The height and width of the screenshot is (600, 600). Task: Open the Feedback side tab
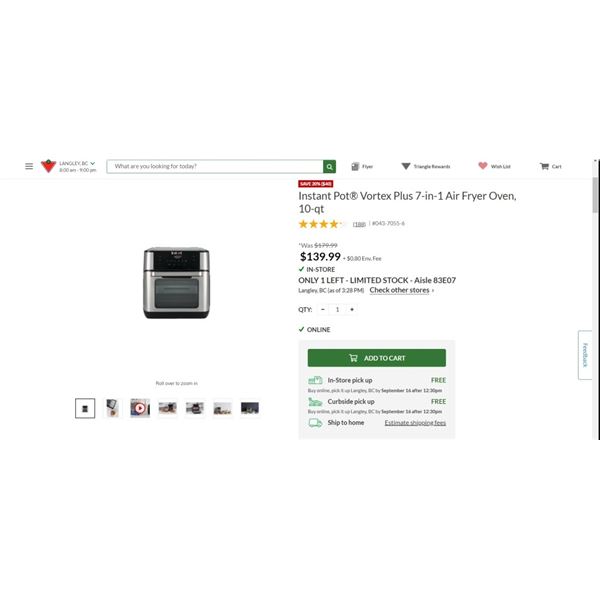pyautogui.click(x=585, y=355)
